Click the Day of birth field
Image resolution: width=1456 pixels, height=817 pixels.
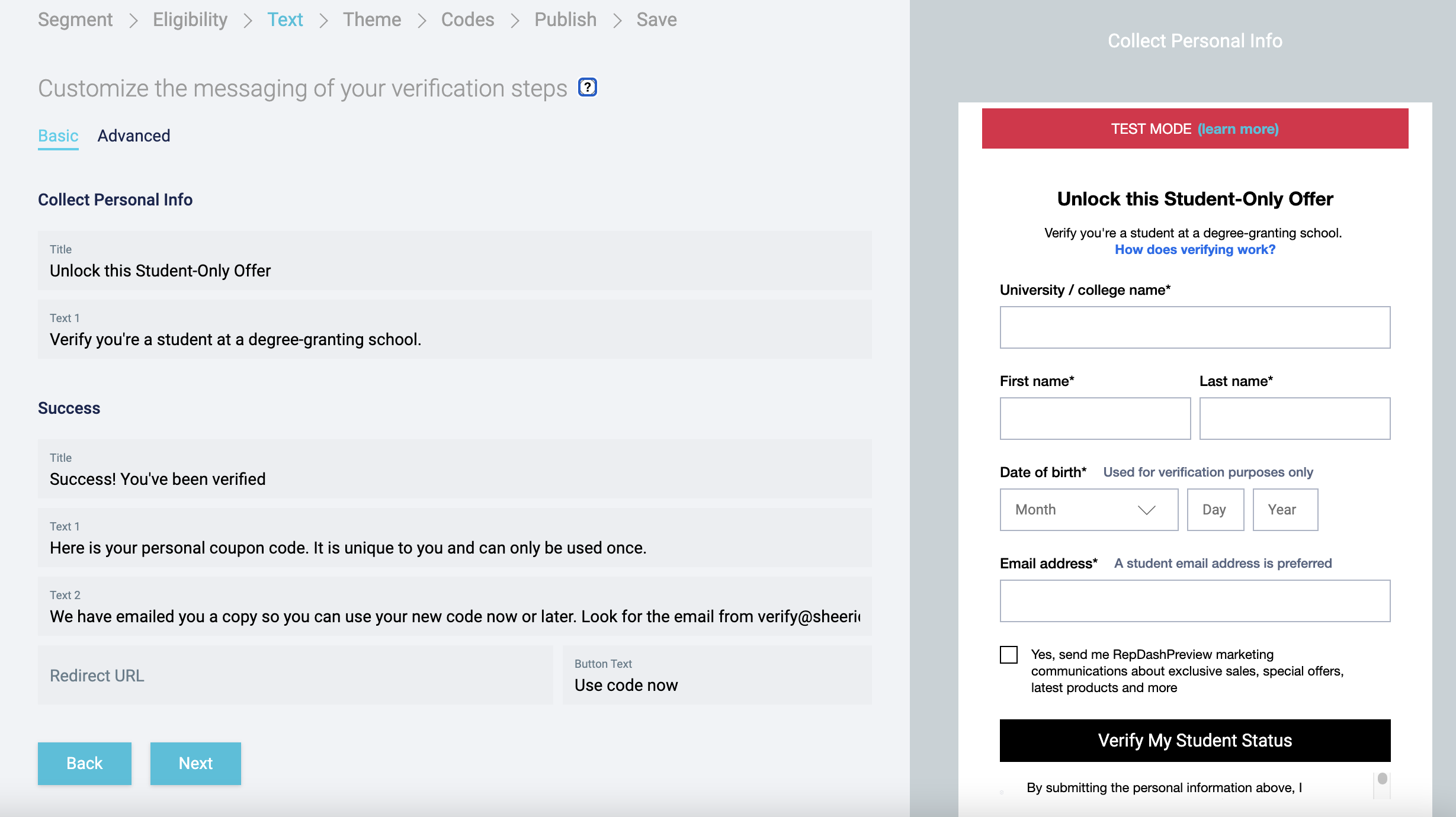[x=1215, y=510]
